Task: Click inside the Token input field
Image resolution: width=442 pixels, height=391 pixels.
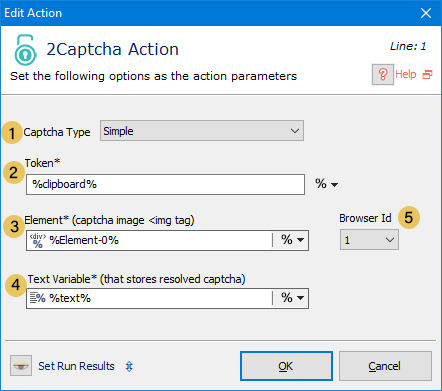Action: [x=165, y=184]
